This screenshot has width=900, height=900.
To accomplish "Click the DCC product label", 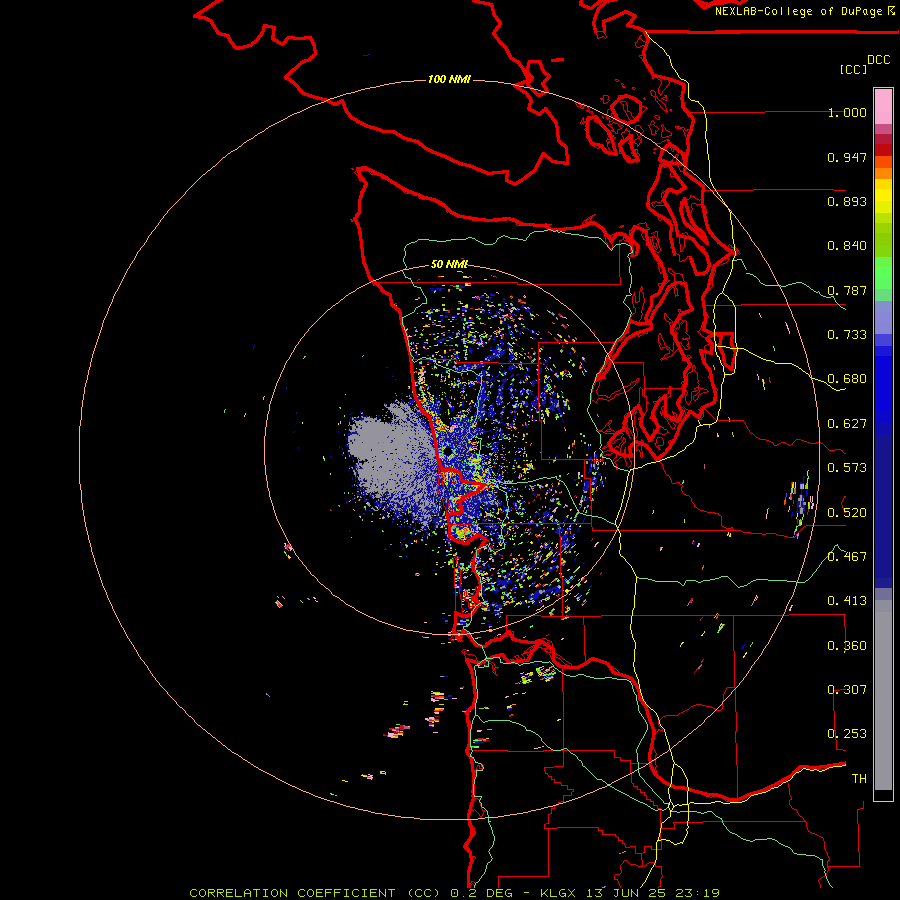I will tap(879, 60).
